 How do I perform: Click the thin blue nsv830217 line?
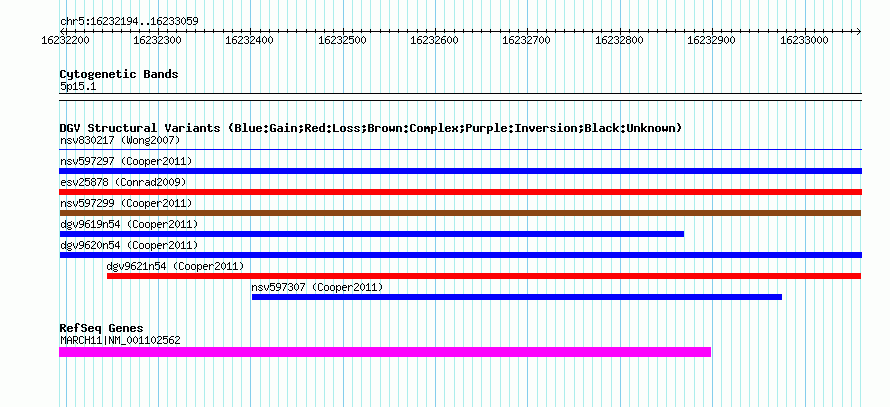pos(460,150)
